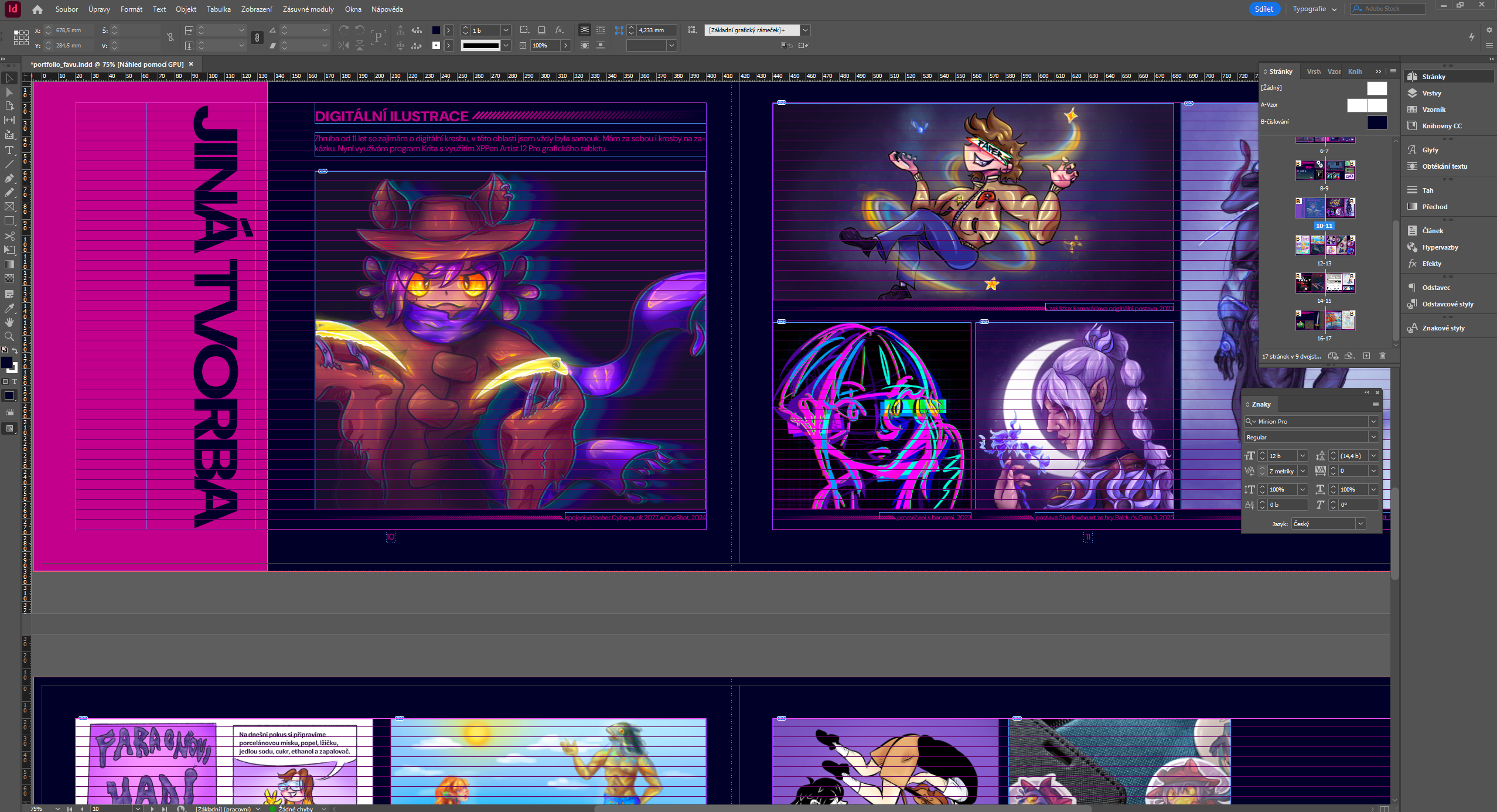Activate the Hand tool

click(9, 322)
